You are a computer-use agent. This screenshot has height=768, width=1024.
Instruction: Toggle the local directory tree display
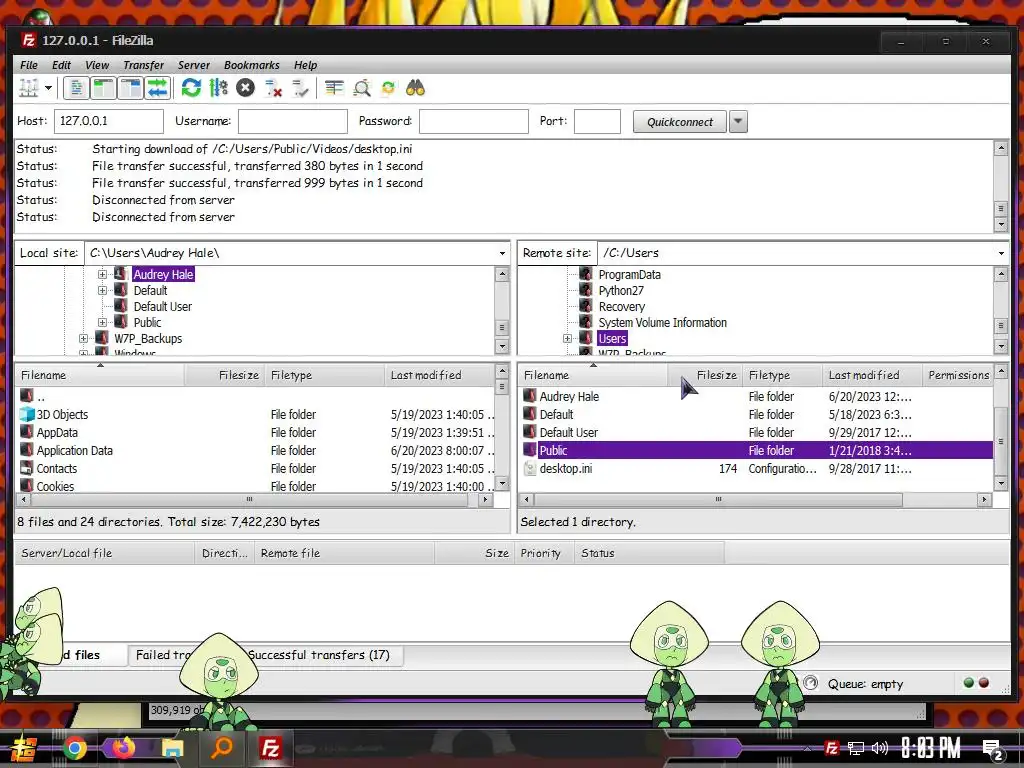(x=103, y=88)
